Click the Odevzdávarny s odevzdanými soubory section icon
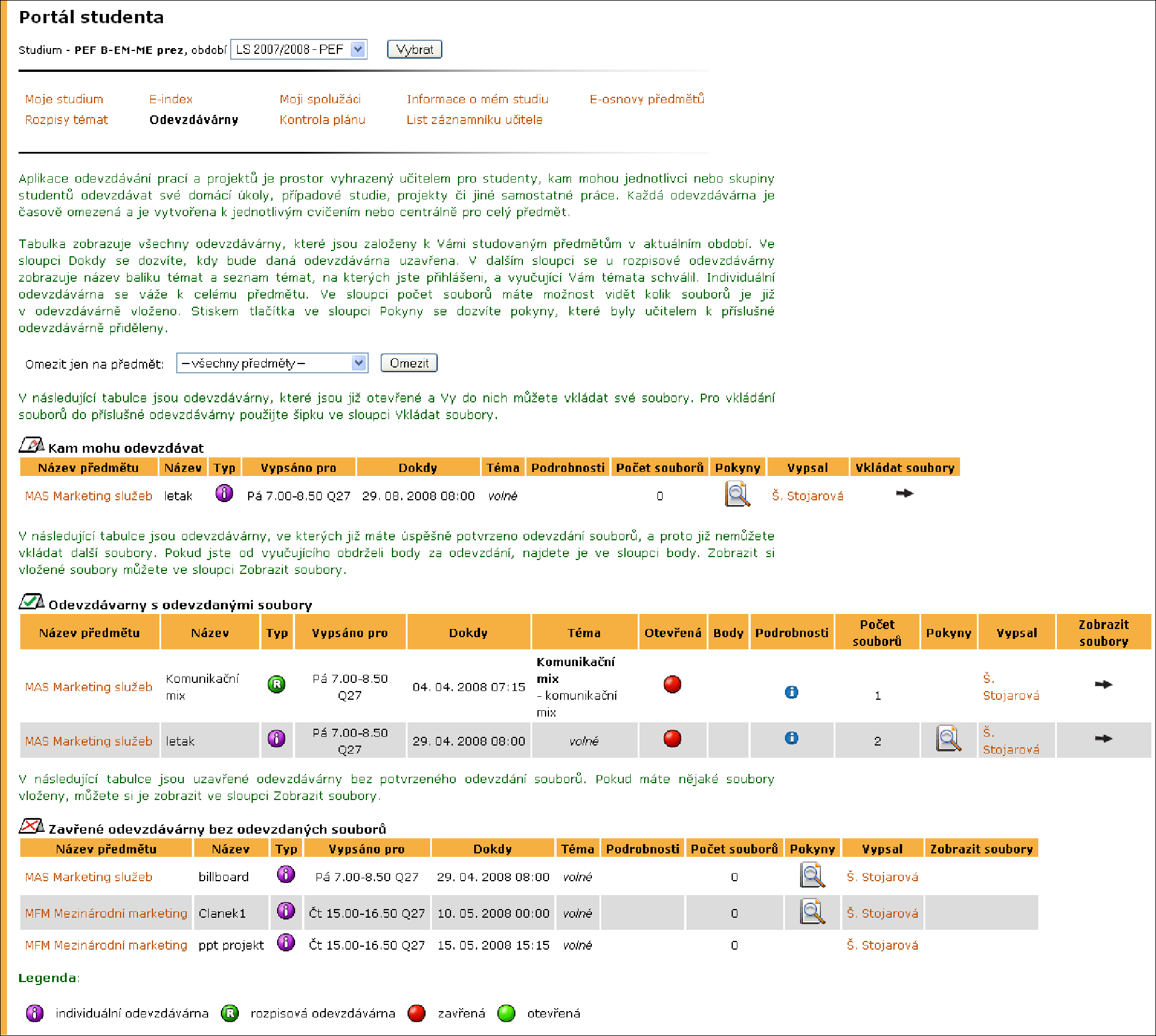The height and width of the screenshot is (1036, 1156). (x=31, y=602)
